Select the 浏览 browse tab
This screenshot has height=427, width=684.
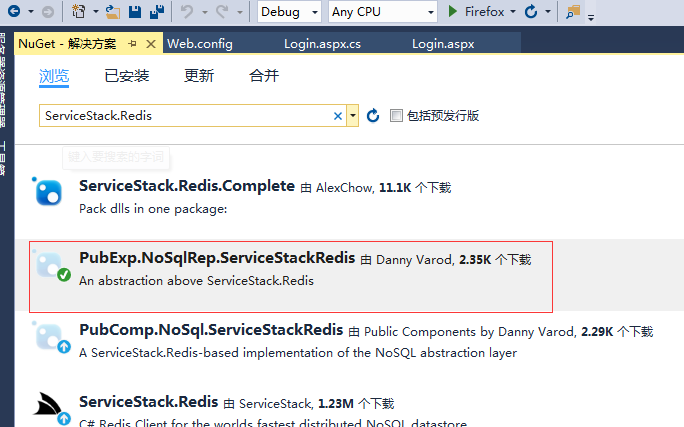pos(54,76)
